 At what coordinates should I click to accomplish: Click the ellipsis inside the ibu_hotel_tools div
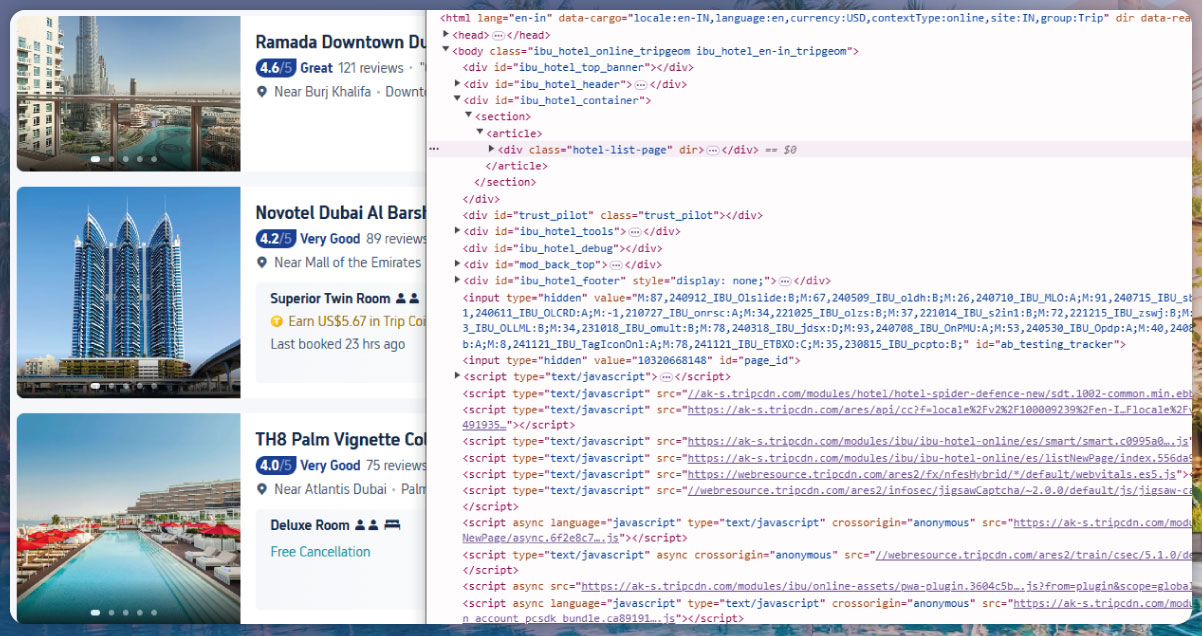(x=635, y=232)
